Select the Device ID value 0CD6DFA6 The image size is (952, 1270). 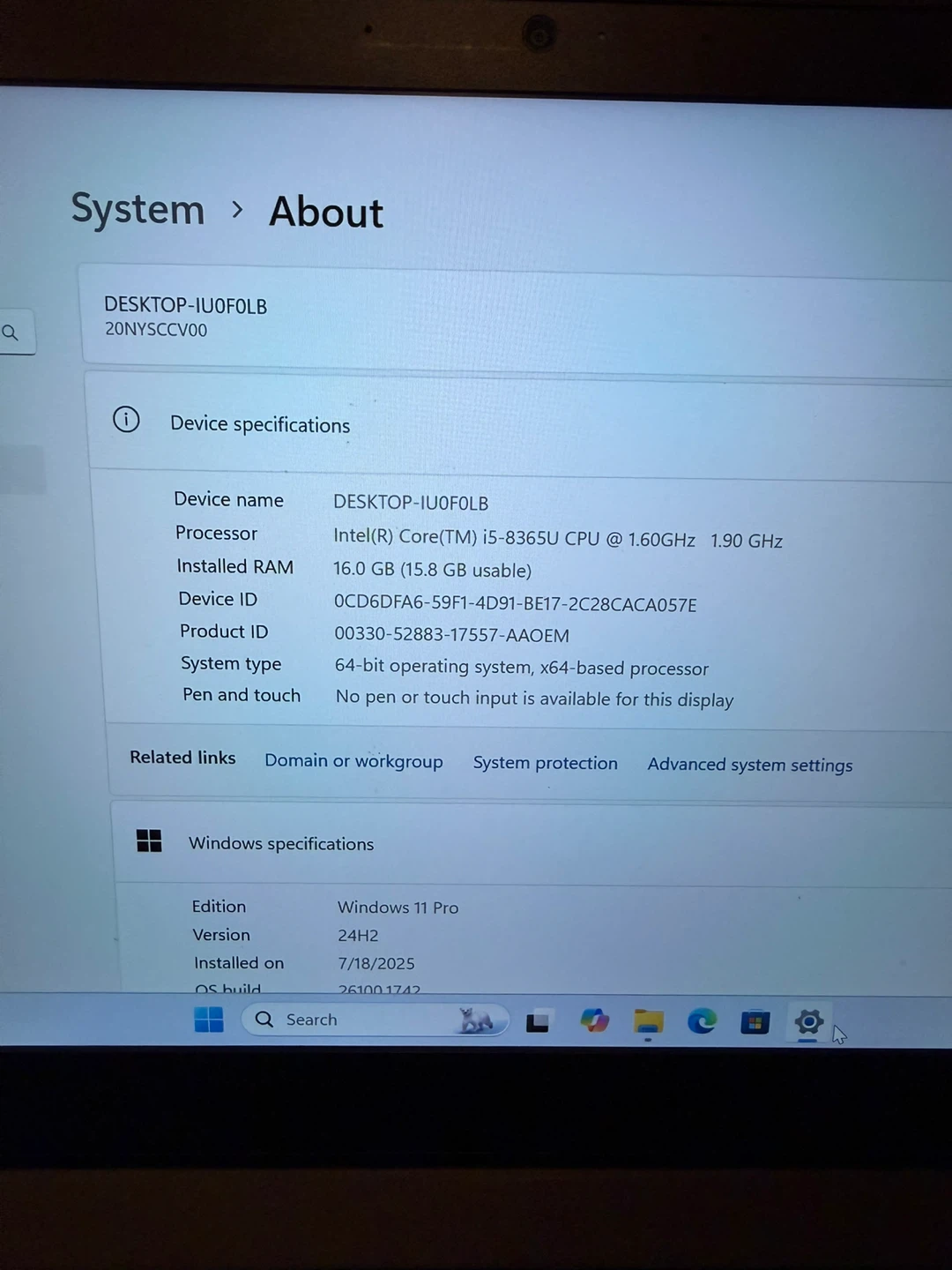coord(515,603)
